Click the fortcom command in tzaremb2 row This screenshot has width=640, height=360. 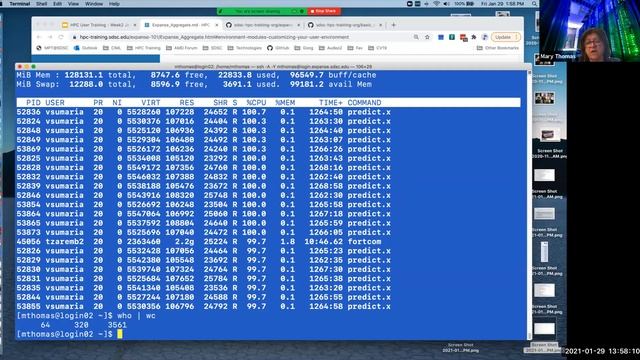coord(364,242)
